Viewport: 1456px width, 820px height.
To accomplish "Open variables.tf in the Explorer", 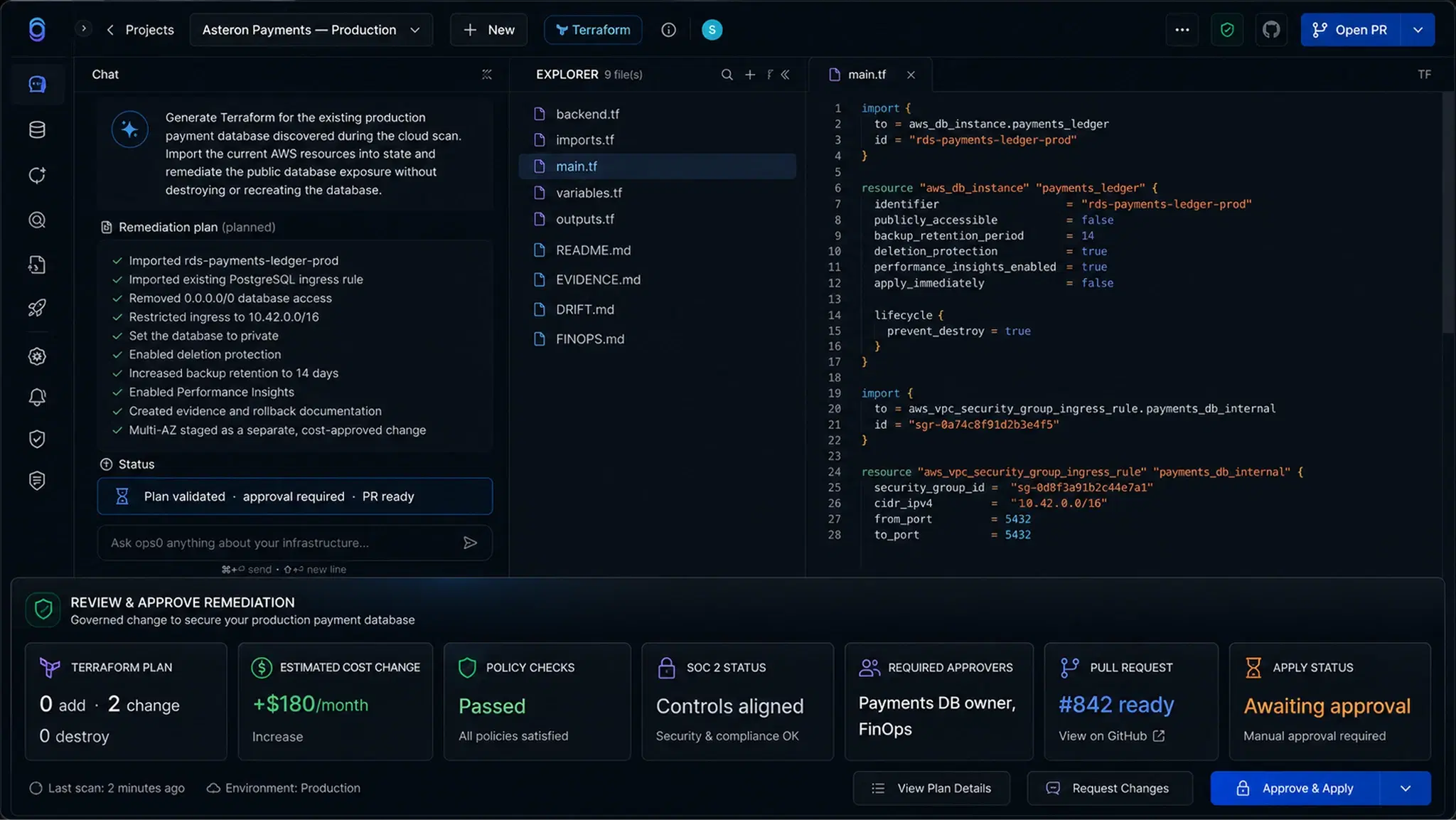I will click(x=658, y=193).
